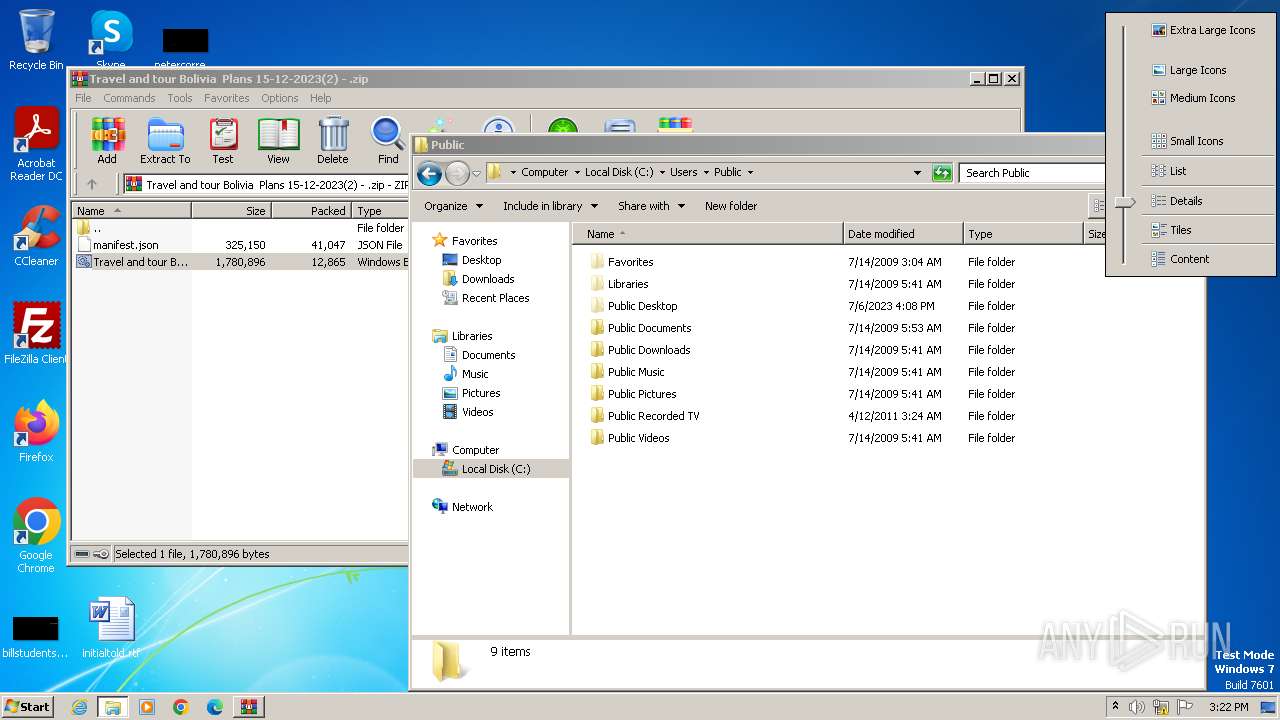Select Details view option
This screenshot has width=1280, height=720.
click(1177, 201)
